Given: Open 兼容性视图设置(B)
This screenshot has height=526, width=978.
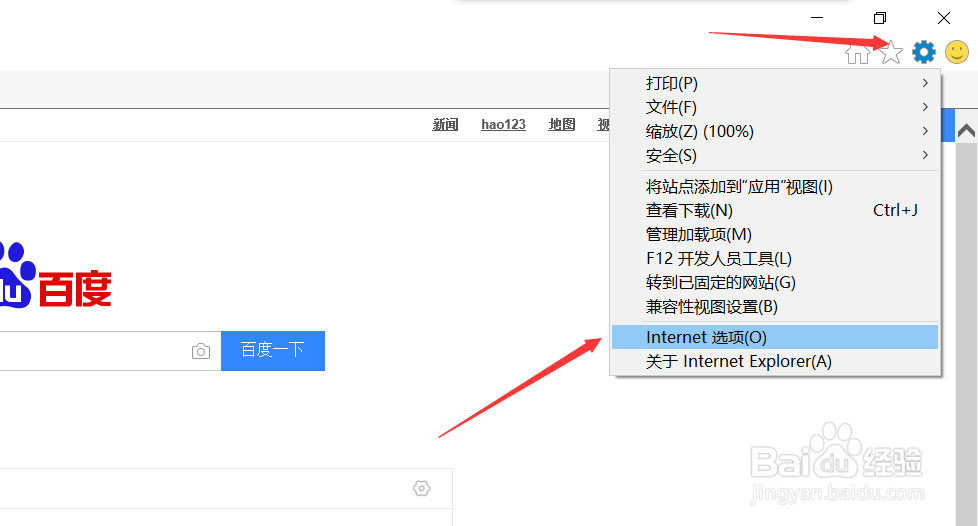Looking at the screenshot, I should [775, 306].
